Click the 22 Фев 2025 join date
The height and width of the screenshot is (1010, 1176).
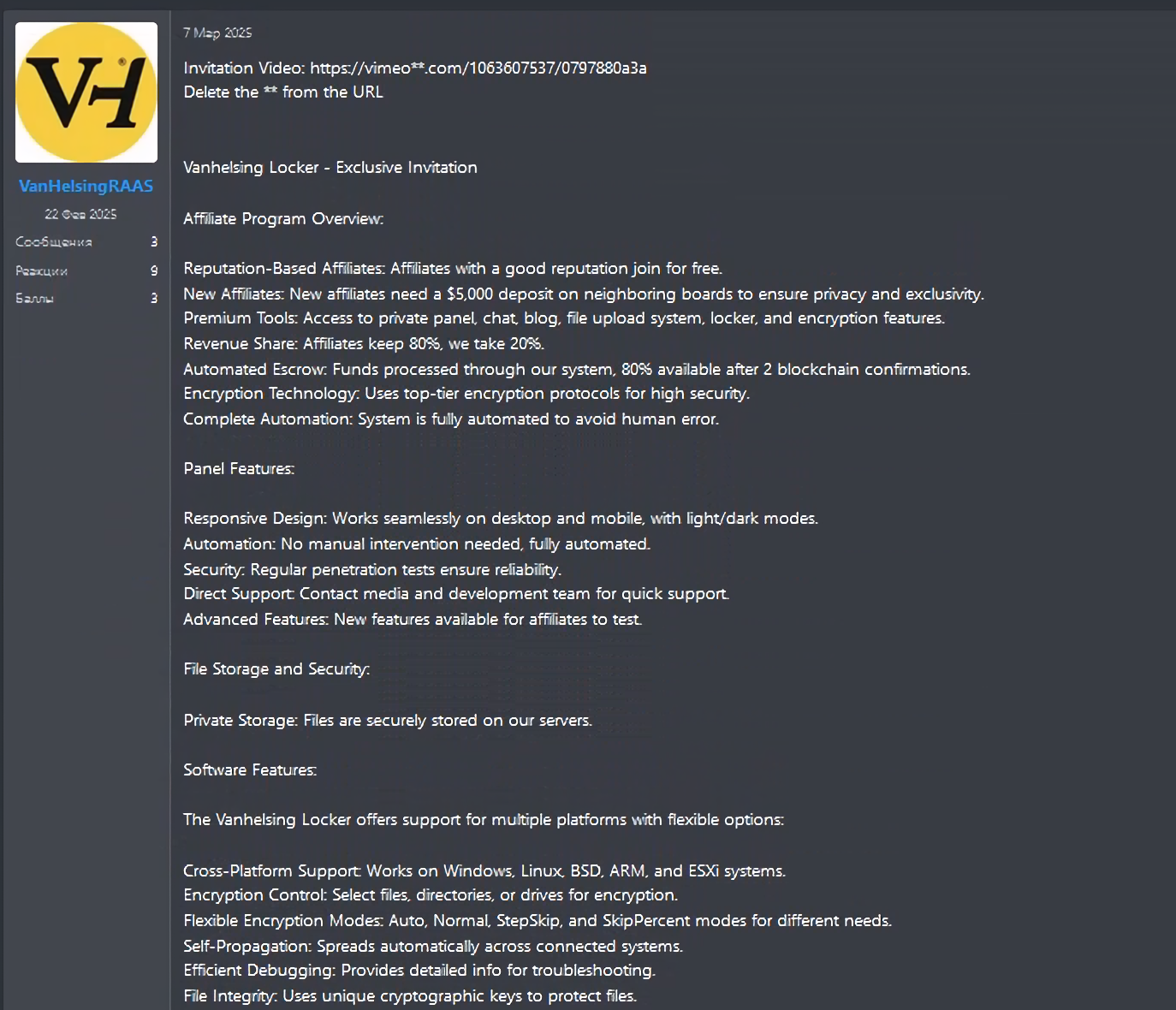point(80,214)
